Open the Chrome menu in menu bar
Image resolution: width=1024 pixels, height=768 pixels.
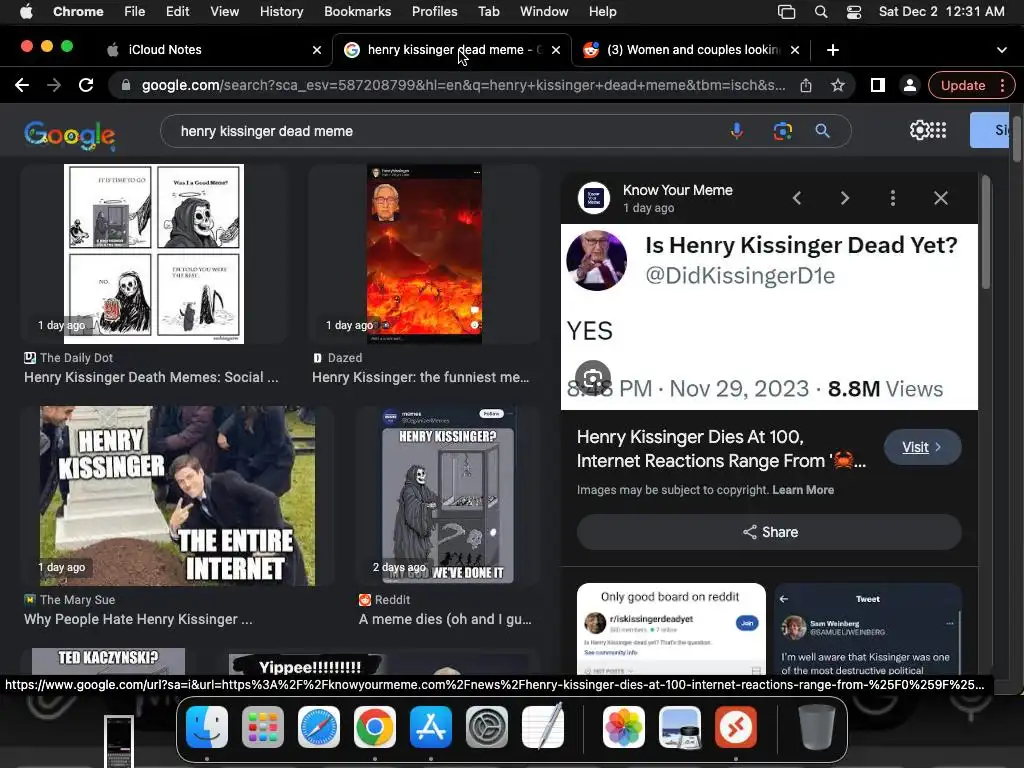click(x=78, y=12)
